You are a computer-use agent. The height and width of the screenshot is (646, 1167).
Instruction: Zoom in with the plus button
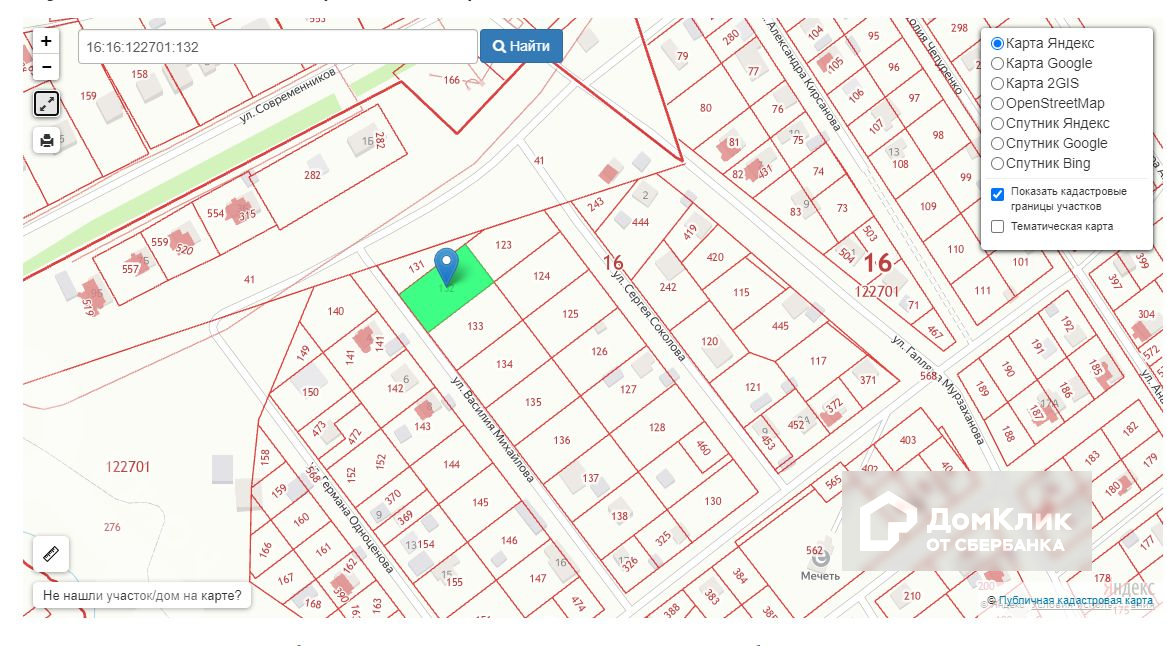pos(46,41)
